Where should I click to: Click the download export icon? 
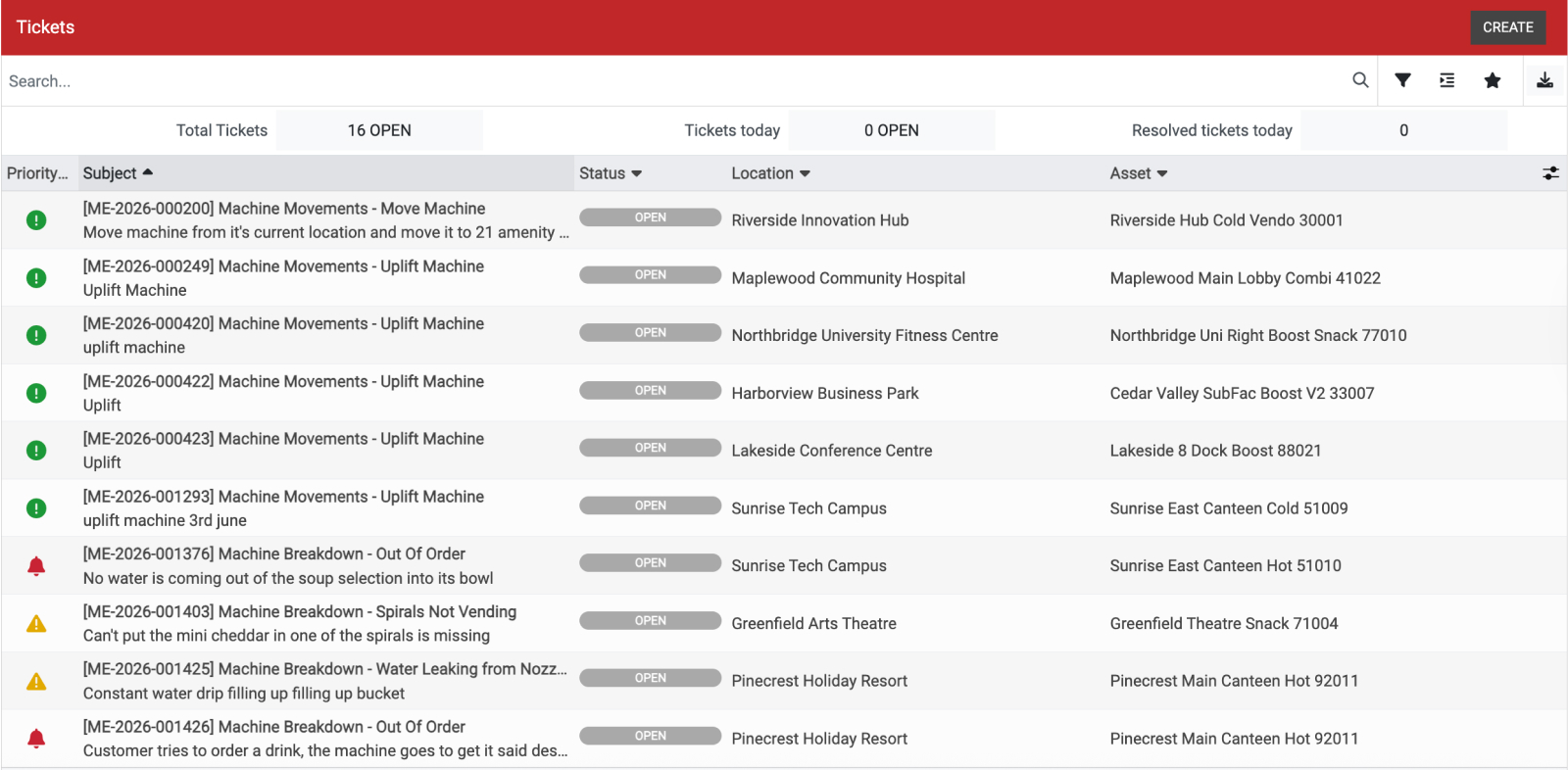point(1544,80)
